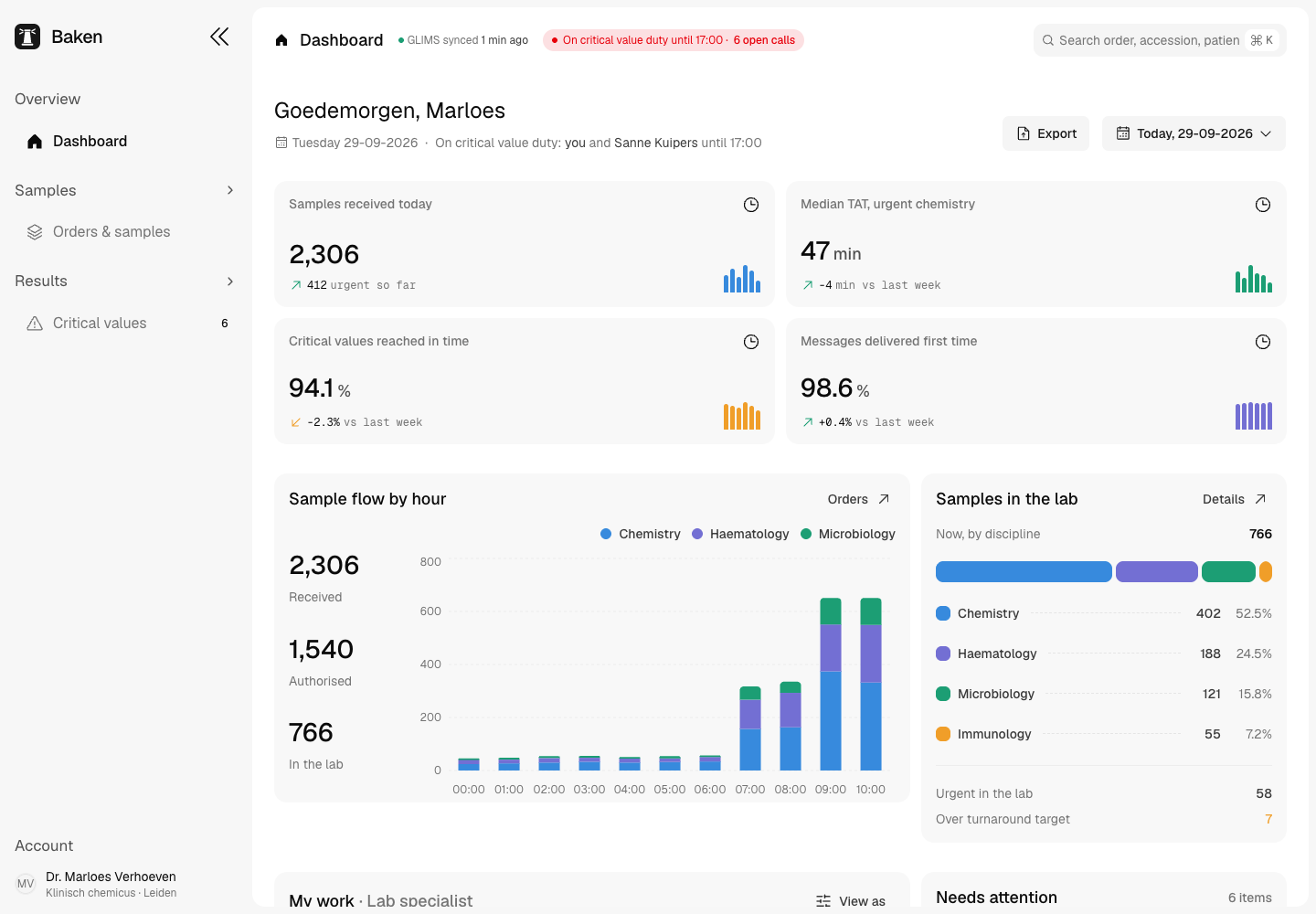Open Orders link on Sample flow chart
Screen dimensions: 1316x914
pos(858,499)
